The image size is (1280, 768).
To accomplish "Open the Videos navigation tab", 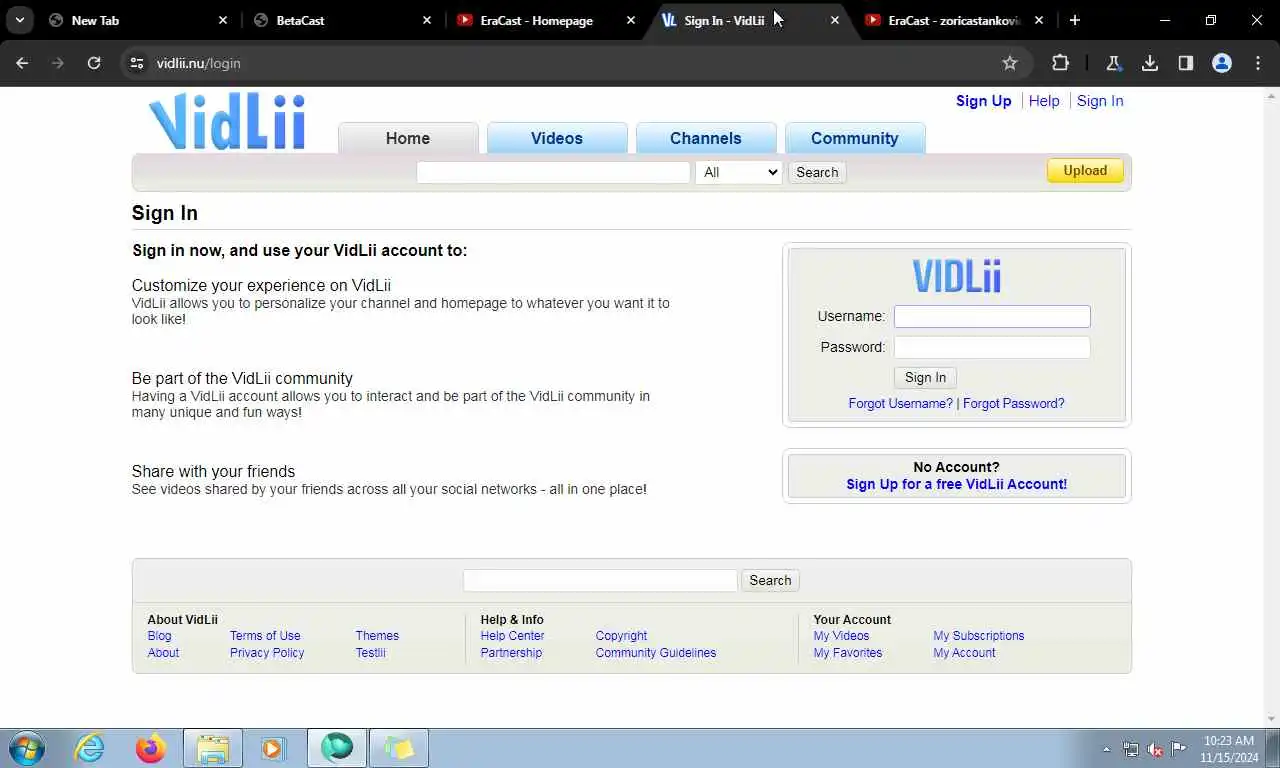I will (x=557, y=138).
